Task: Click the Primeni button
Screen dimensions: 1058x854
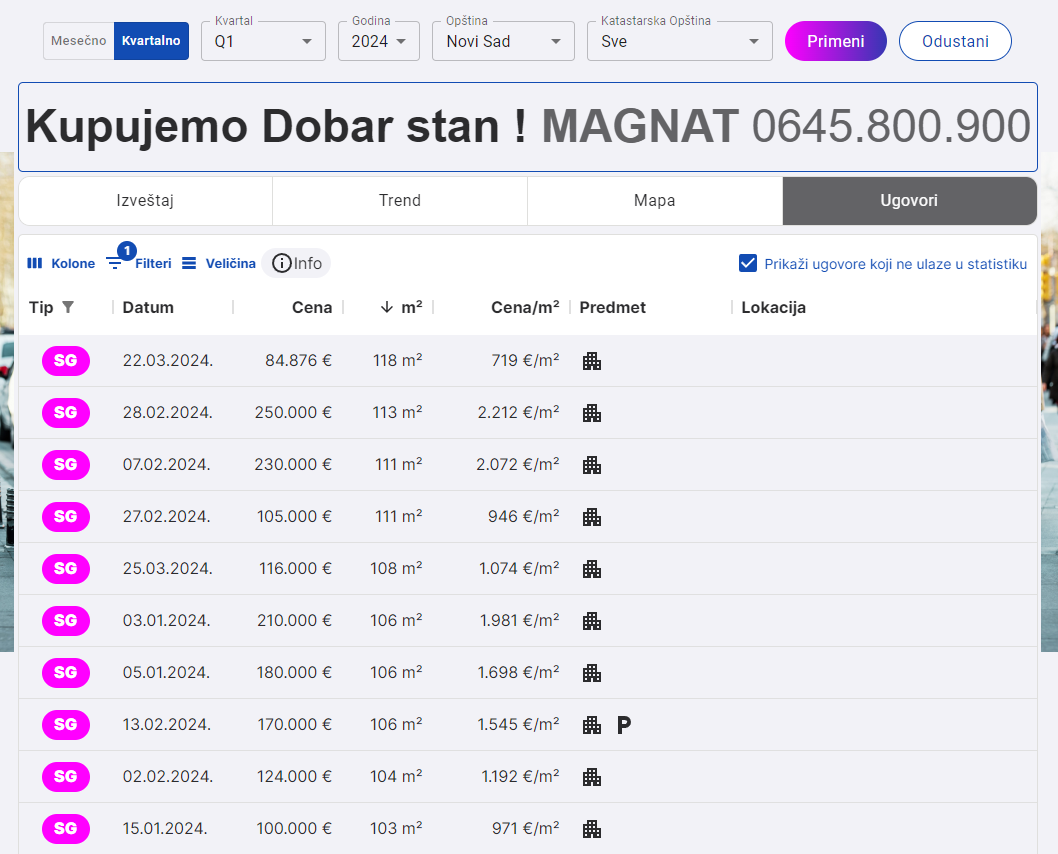Action: (x=835, y=41)
